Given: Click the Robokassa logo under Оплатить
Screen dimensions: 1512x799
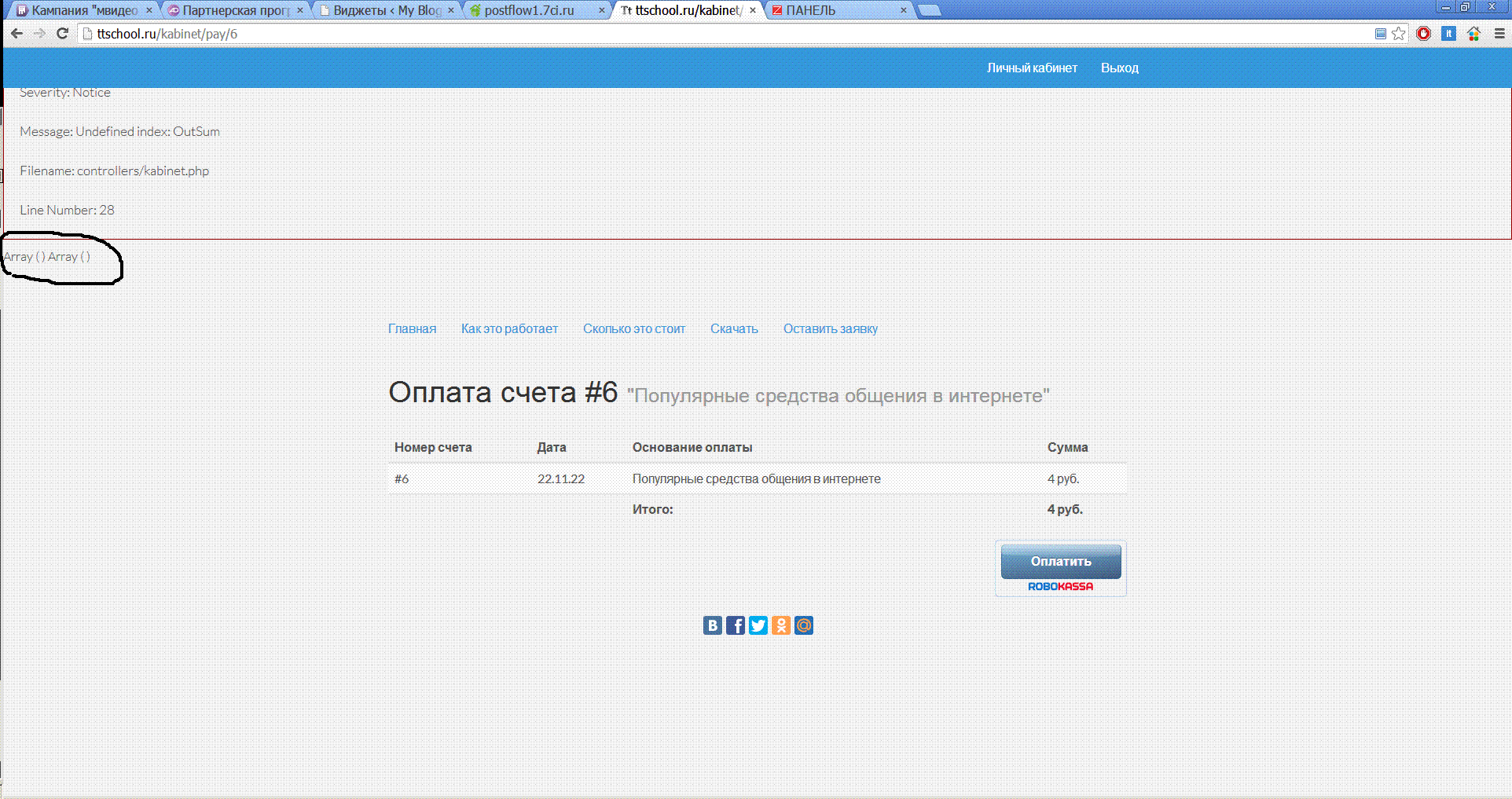Looking at the screenshot, I should pyautogui.click(x=1061, y=587).
